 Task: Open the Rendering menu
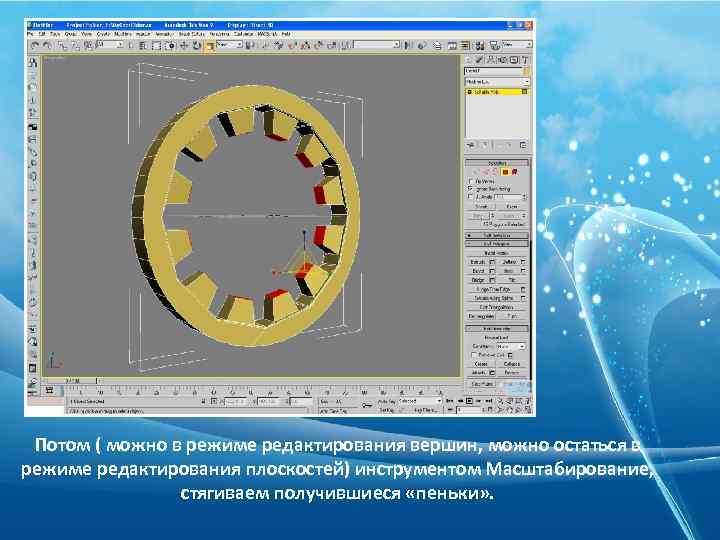click(x=219, y=34)
